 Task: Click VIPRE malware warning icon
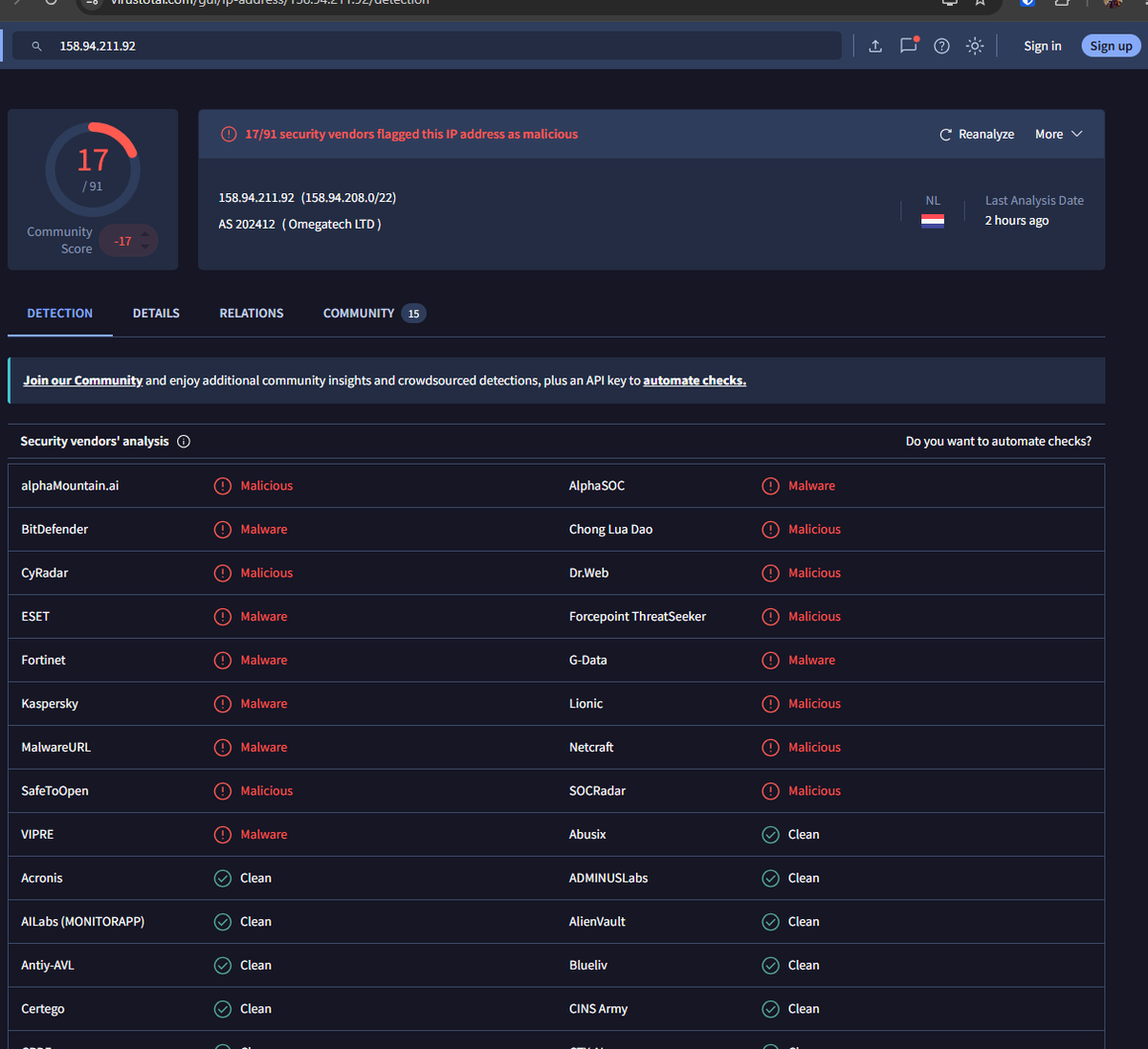(223, 835)
